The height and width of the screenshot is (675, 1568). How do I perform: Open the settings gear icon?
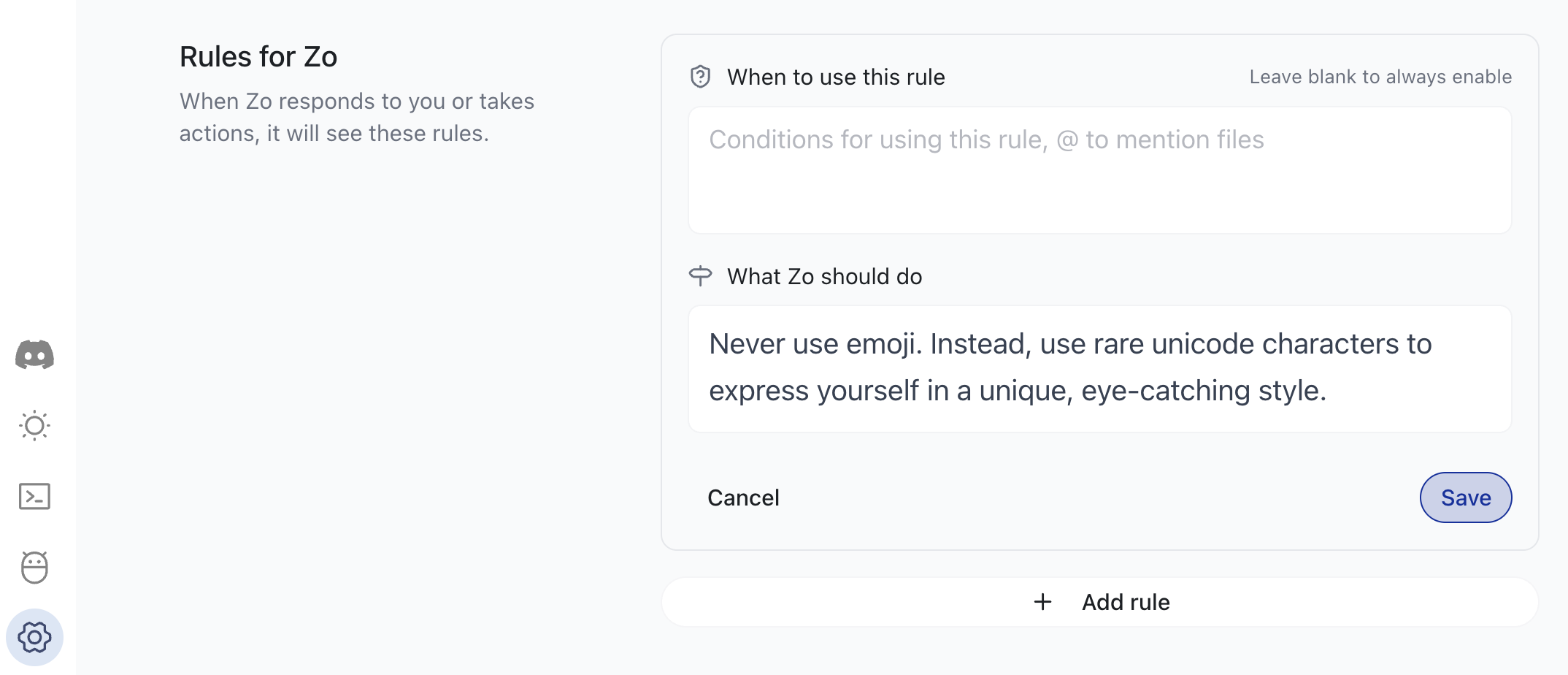tap(34, 637)
